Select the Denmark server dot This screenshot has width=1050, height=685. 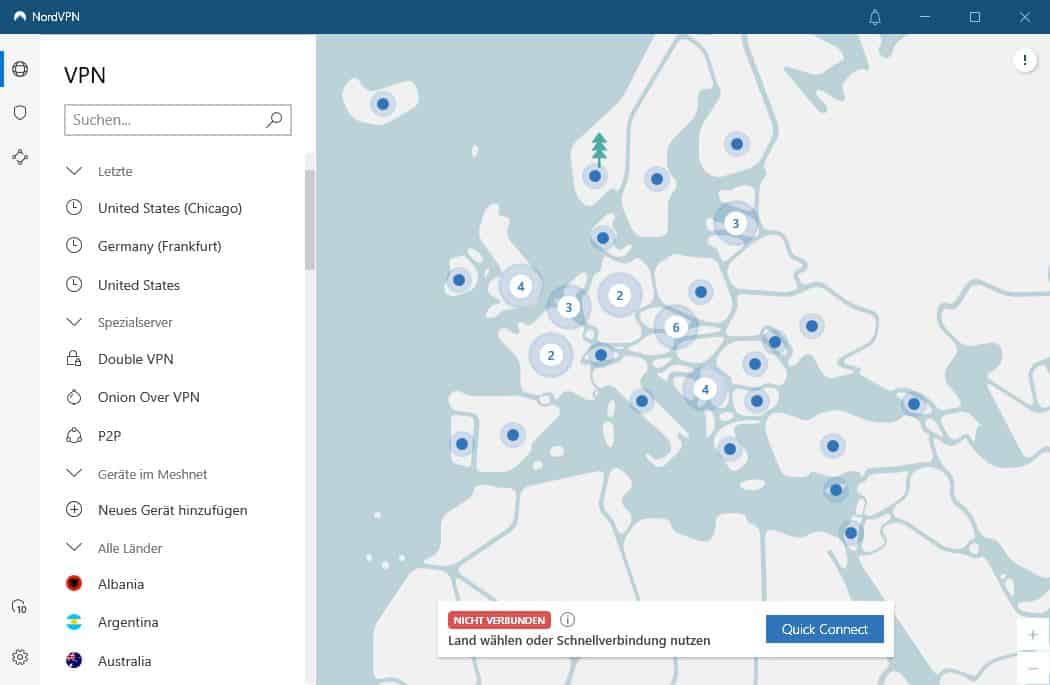603,238
